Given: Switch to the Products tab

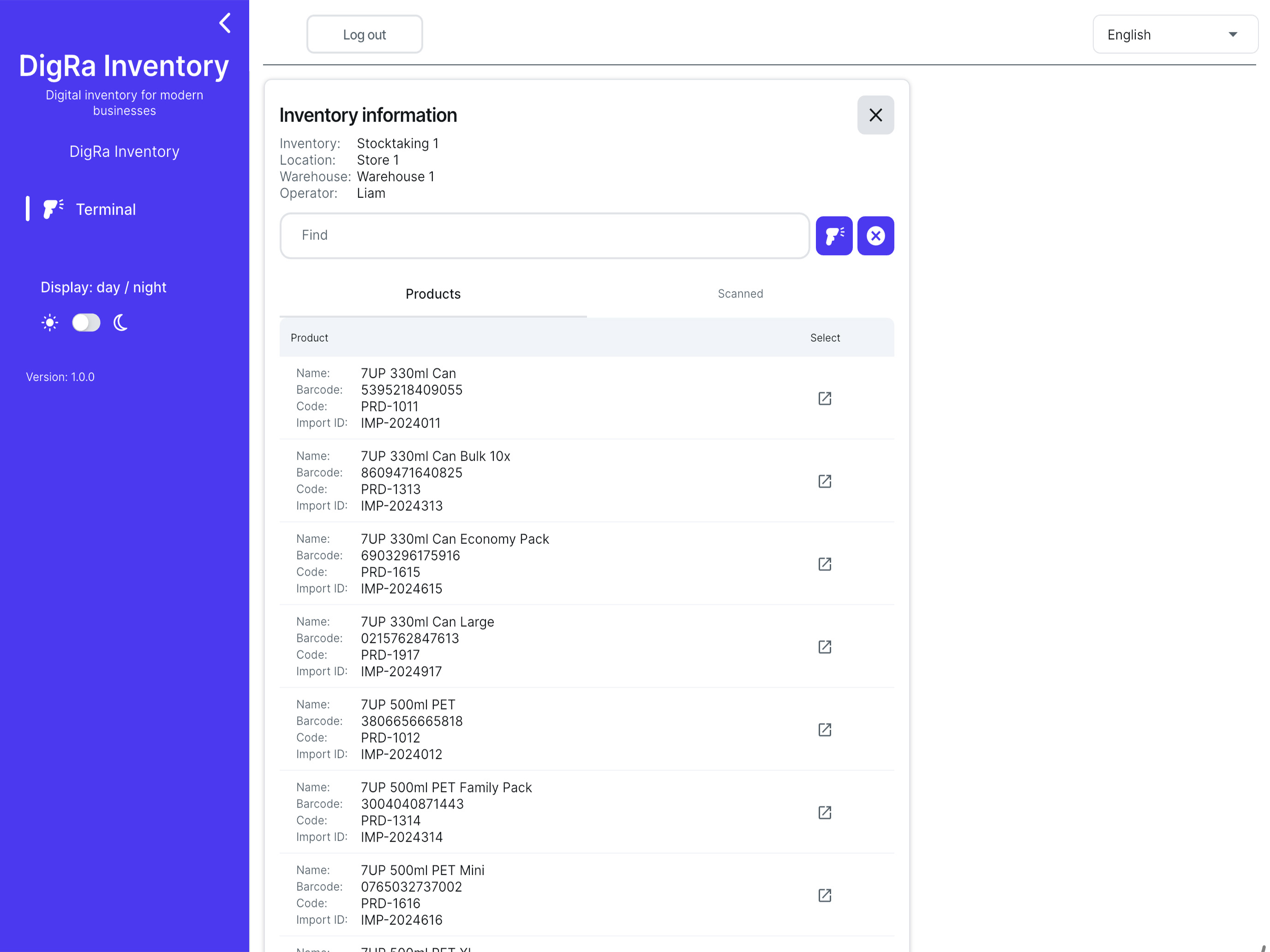Looking at the screenshot, I should [433, 294].
